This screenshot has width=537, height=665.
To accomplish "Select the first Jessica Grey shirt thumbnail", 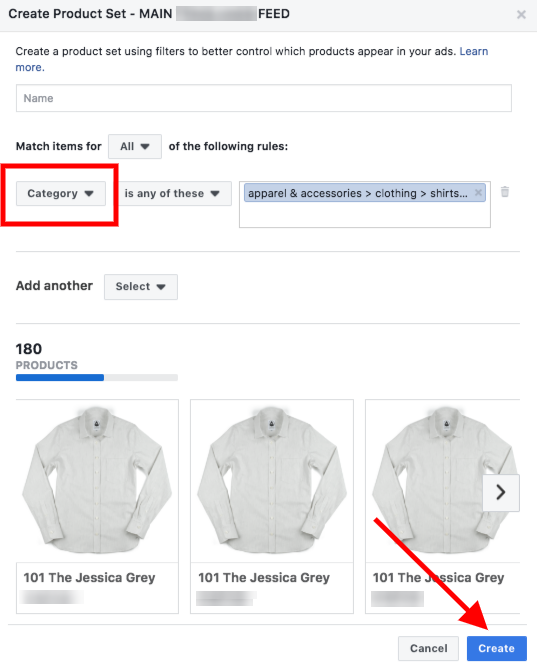I will pyautogui.click(x=97, y=481).
